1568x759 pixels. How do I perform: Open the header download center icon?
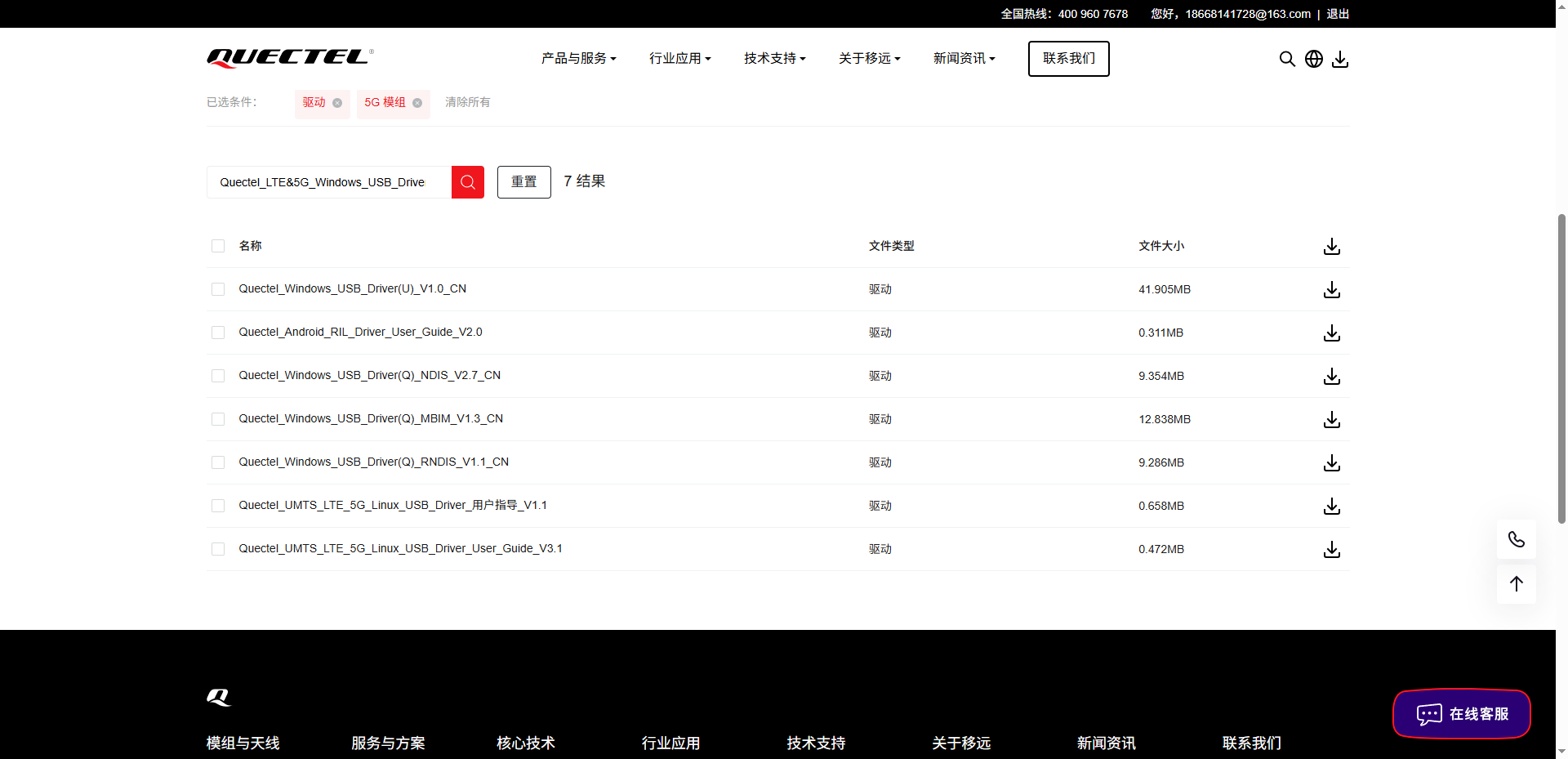click(x=1340, y=59)
